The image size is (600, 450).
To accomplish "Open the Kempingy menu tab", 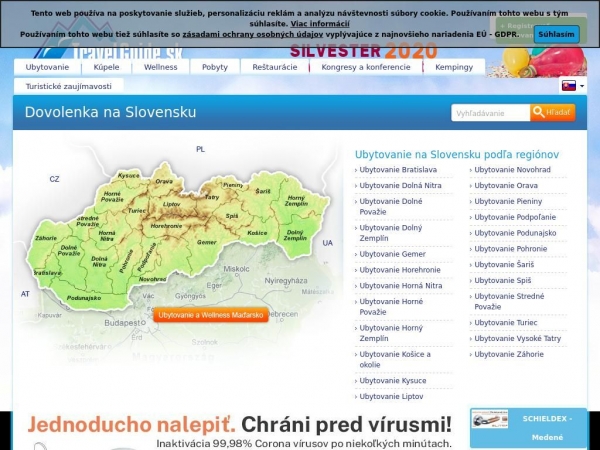I will (454, 67).
